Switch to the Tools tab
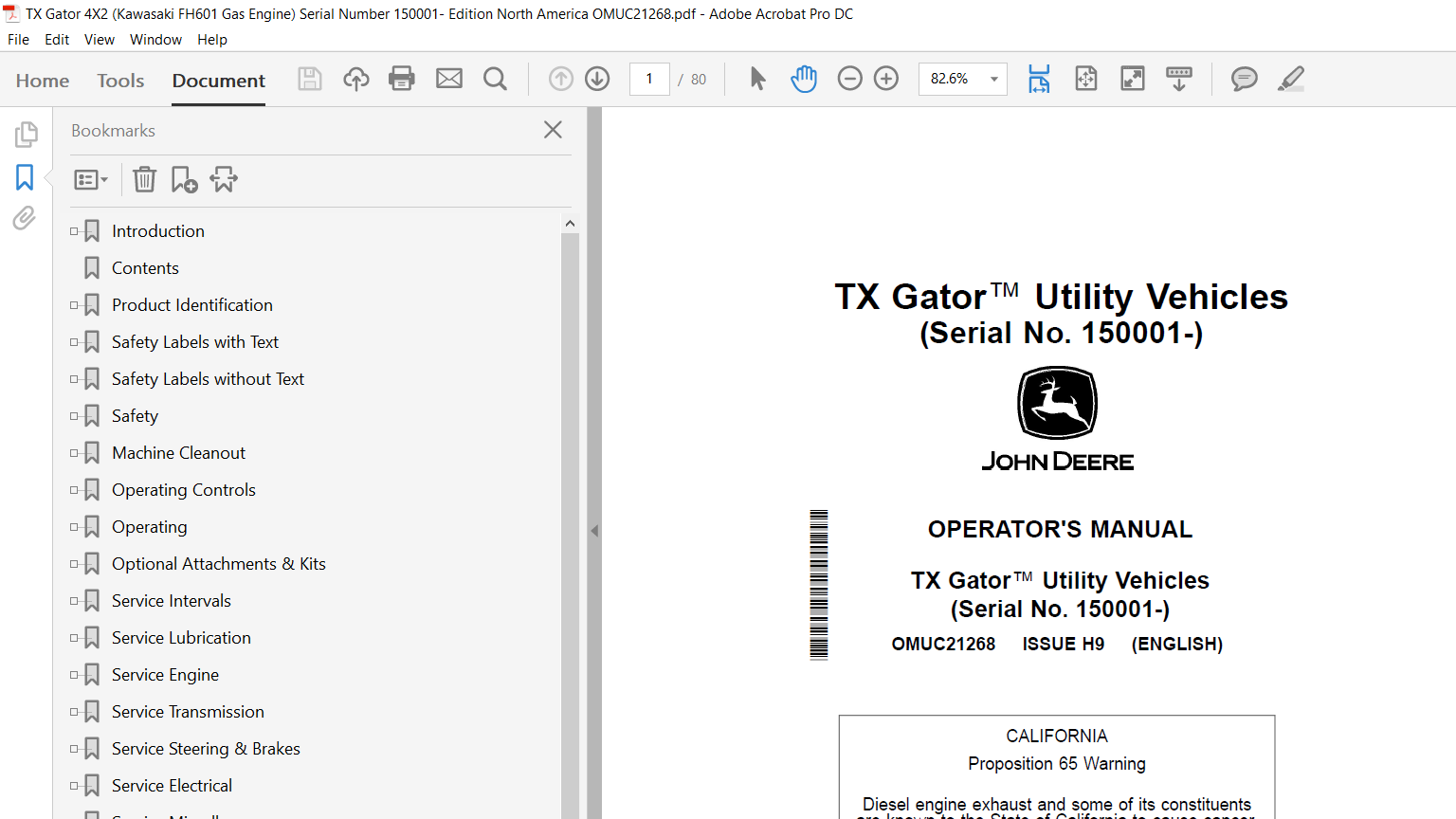1456x819 pixels. pyautogui.click(x=120, y=81)
